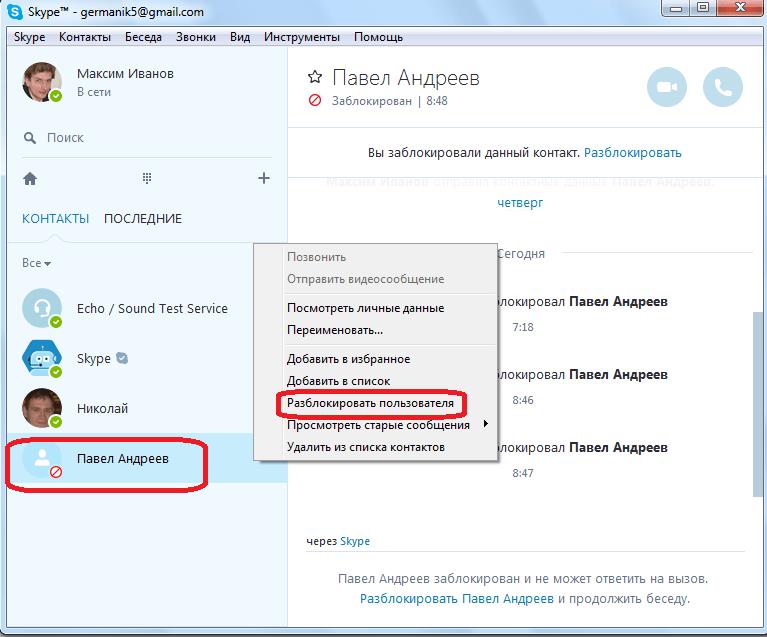Click the voice call phone button
The width and height of the screenshot is (767, 637).
(722, 87)
